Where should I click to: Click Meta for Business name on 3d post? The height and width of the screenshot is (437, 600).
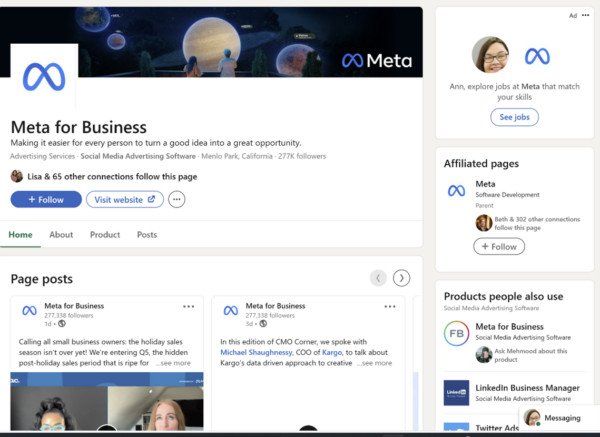(276, 306)
